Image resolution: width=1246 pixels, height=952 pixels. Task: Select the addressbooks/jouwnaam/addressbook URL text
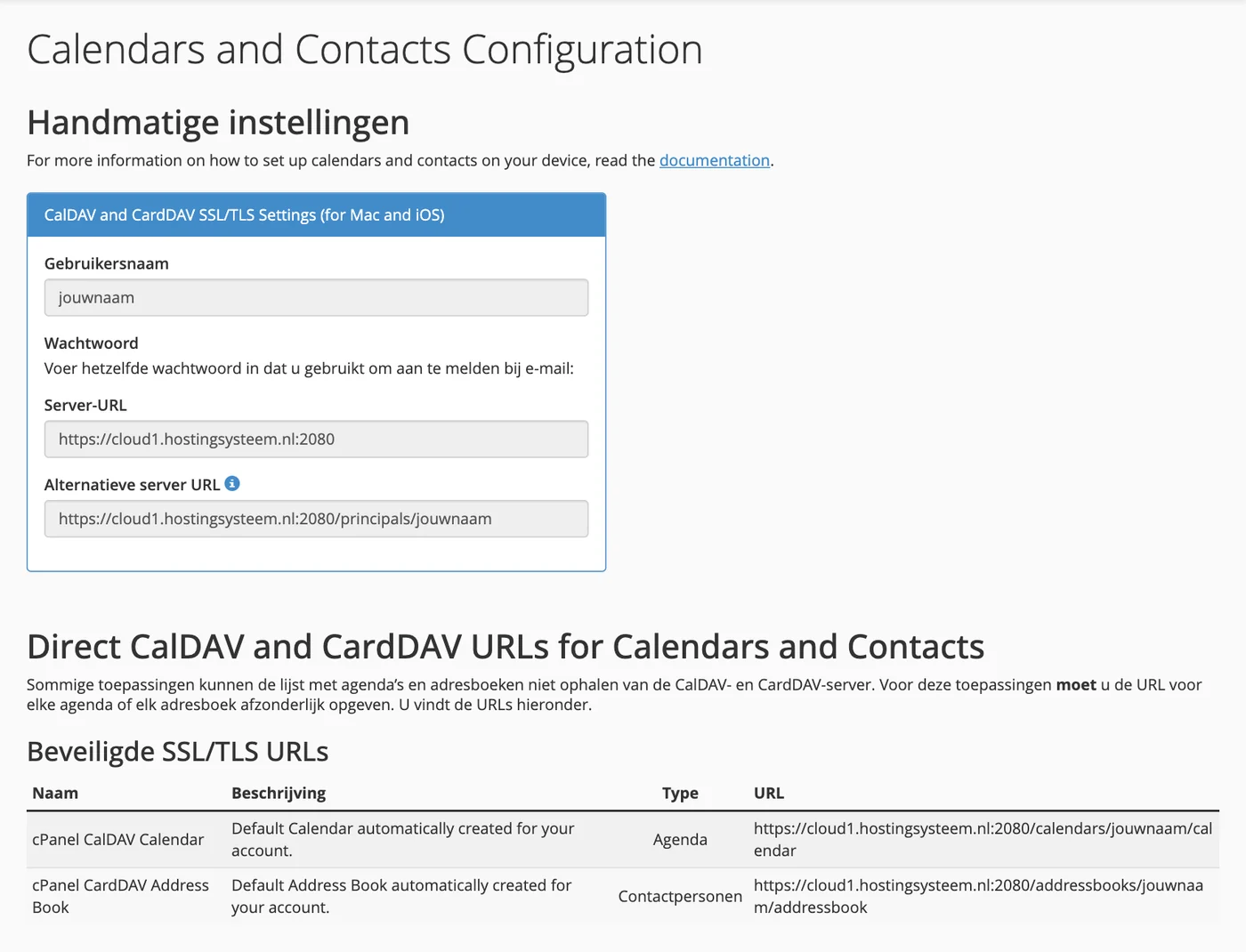tap(978, 896)
